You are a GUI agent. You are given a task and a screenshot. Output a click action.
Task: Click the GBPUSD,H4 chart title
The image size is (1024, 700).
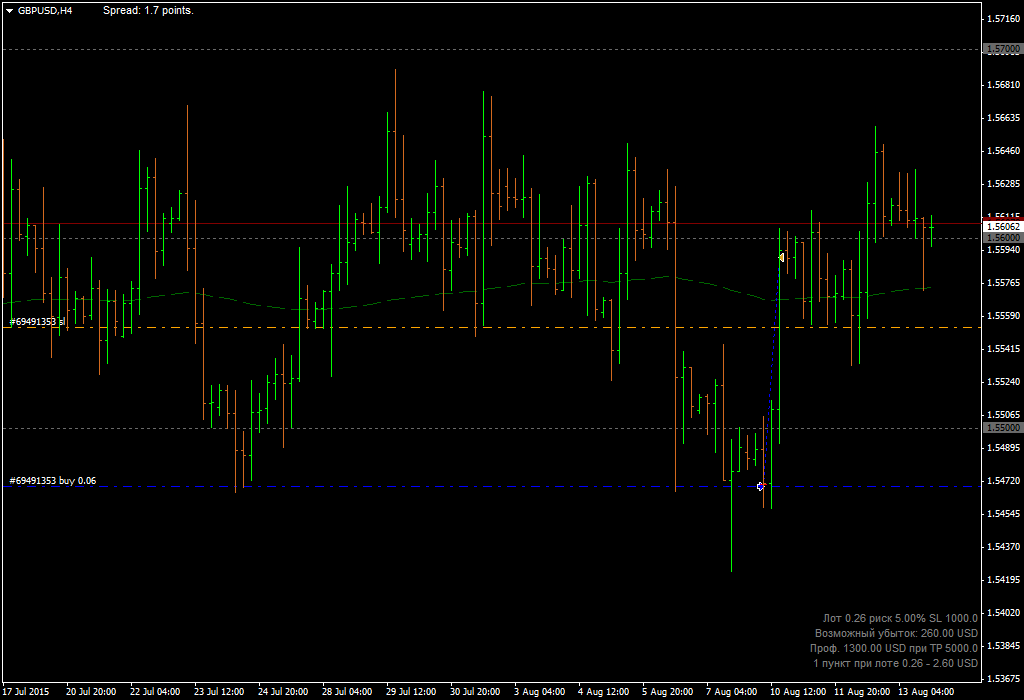(x=45, y=10)
